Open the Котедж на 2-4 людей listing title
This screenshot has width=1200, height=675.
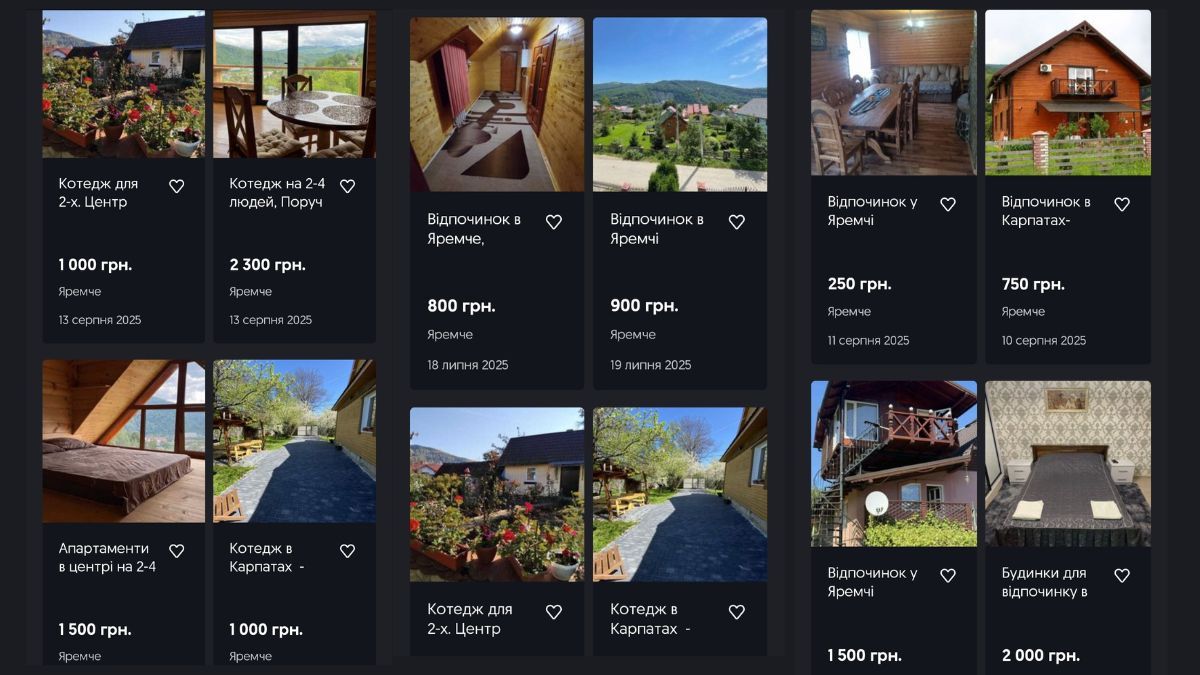pyautogui.click(x=277, y=193)
